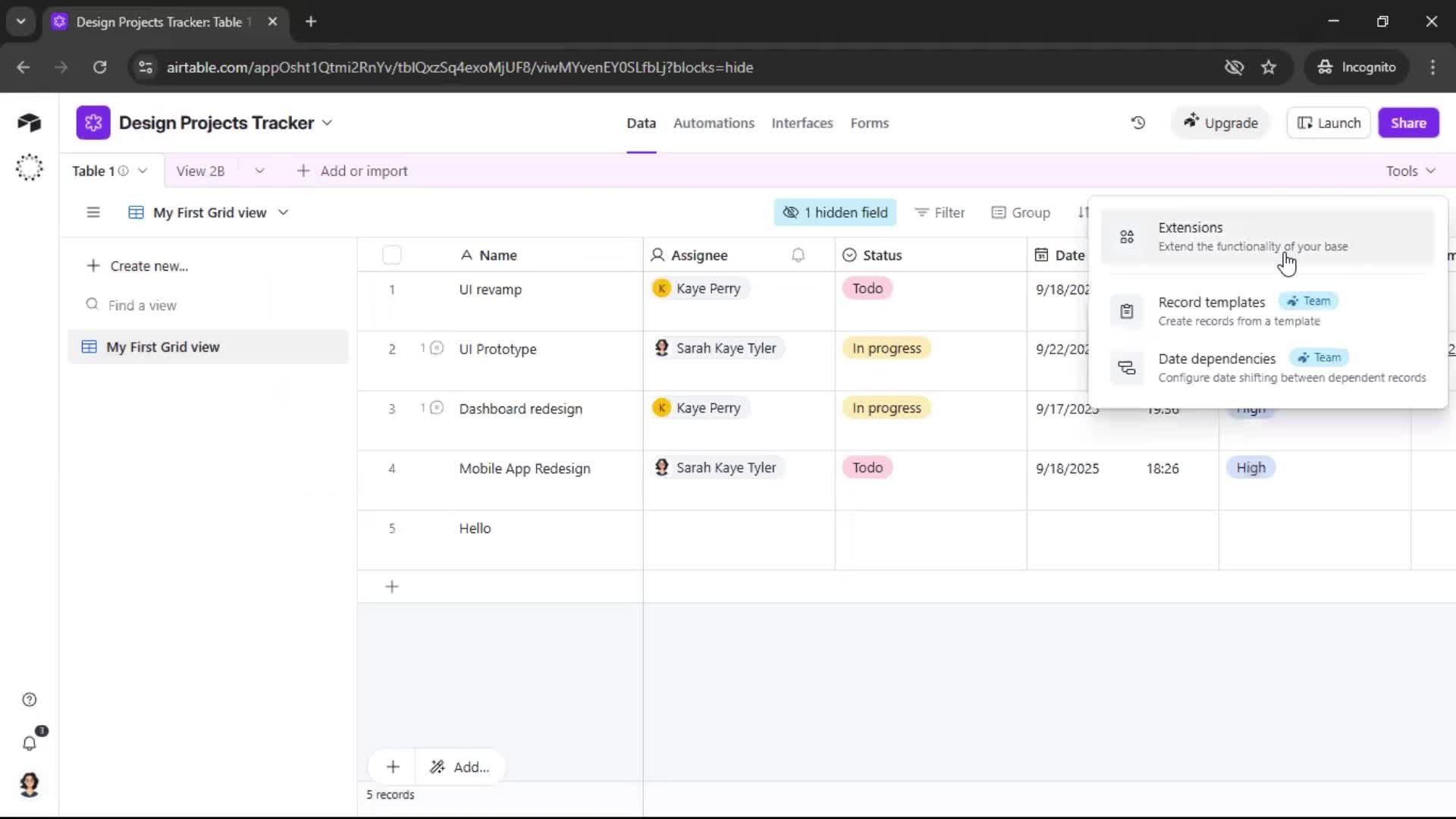Screen dimensions: 1456x819
Task: Reload the browser page
Action: click(x=99, y=67)
